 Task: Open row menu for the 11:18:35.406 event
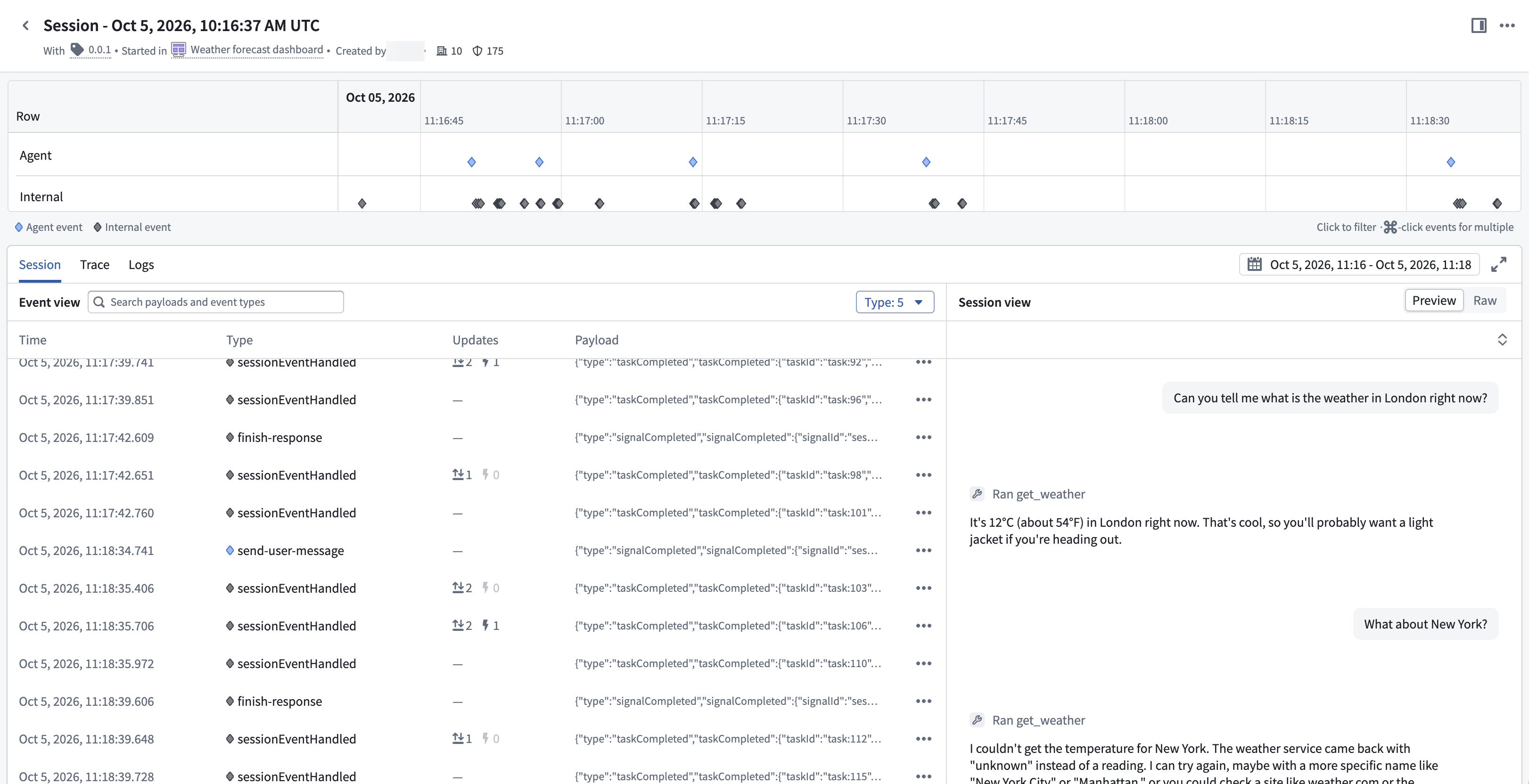coord(923,588)
